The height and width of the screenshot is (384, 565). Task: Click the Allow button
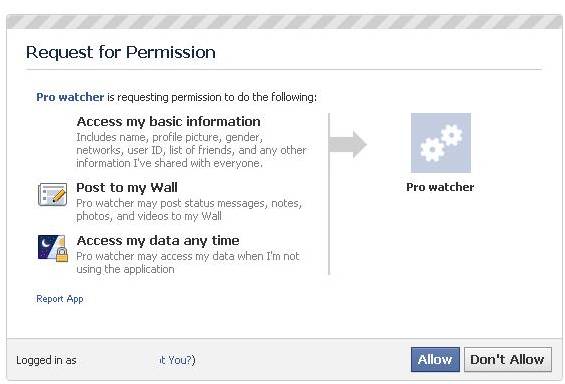click(x=435, y=359)
